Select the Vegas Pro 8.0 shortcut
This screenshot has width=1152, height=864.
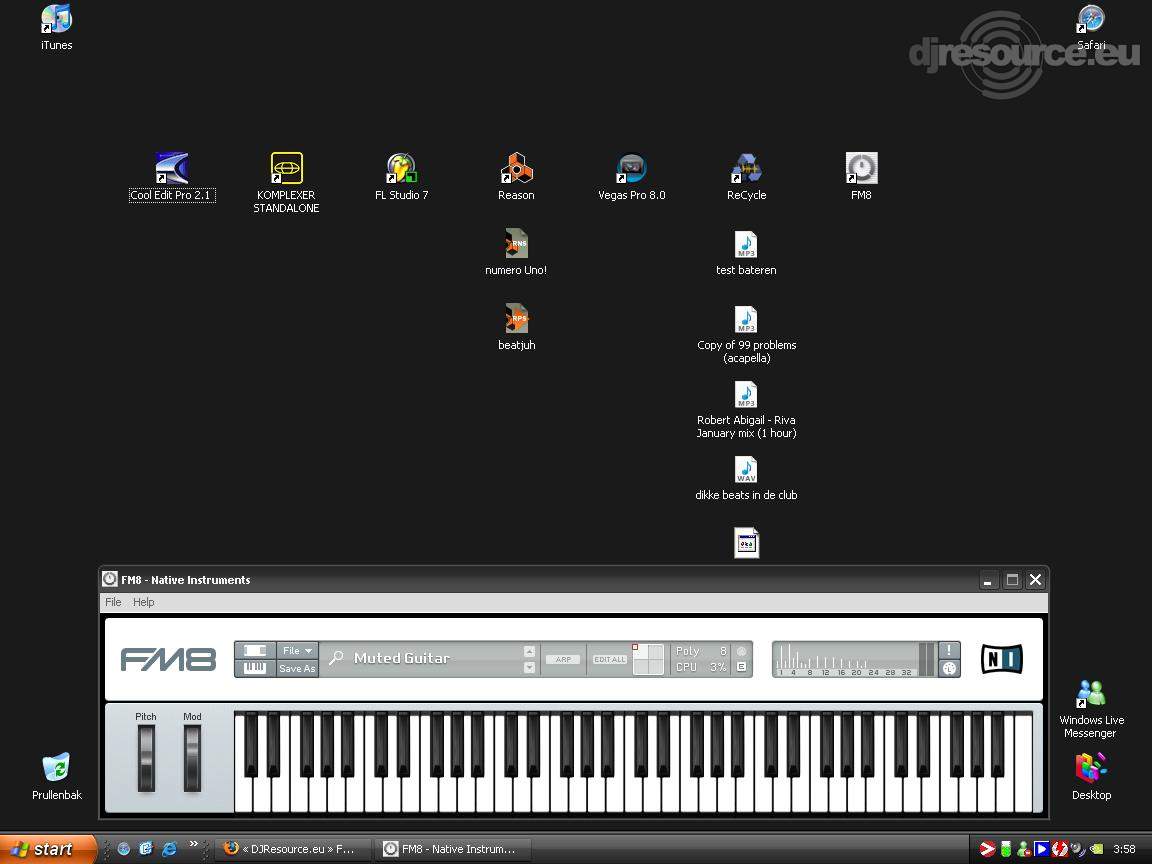pyautogui.click(x=631, y=177)
